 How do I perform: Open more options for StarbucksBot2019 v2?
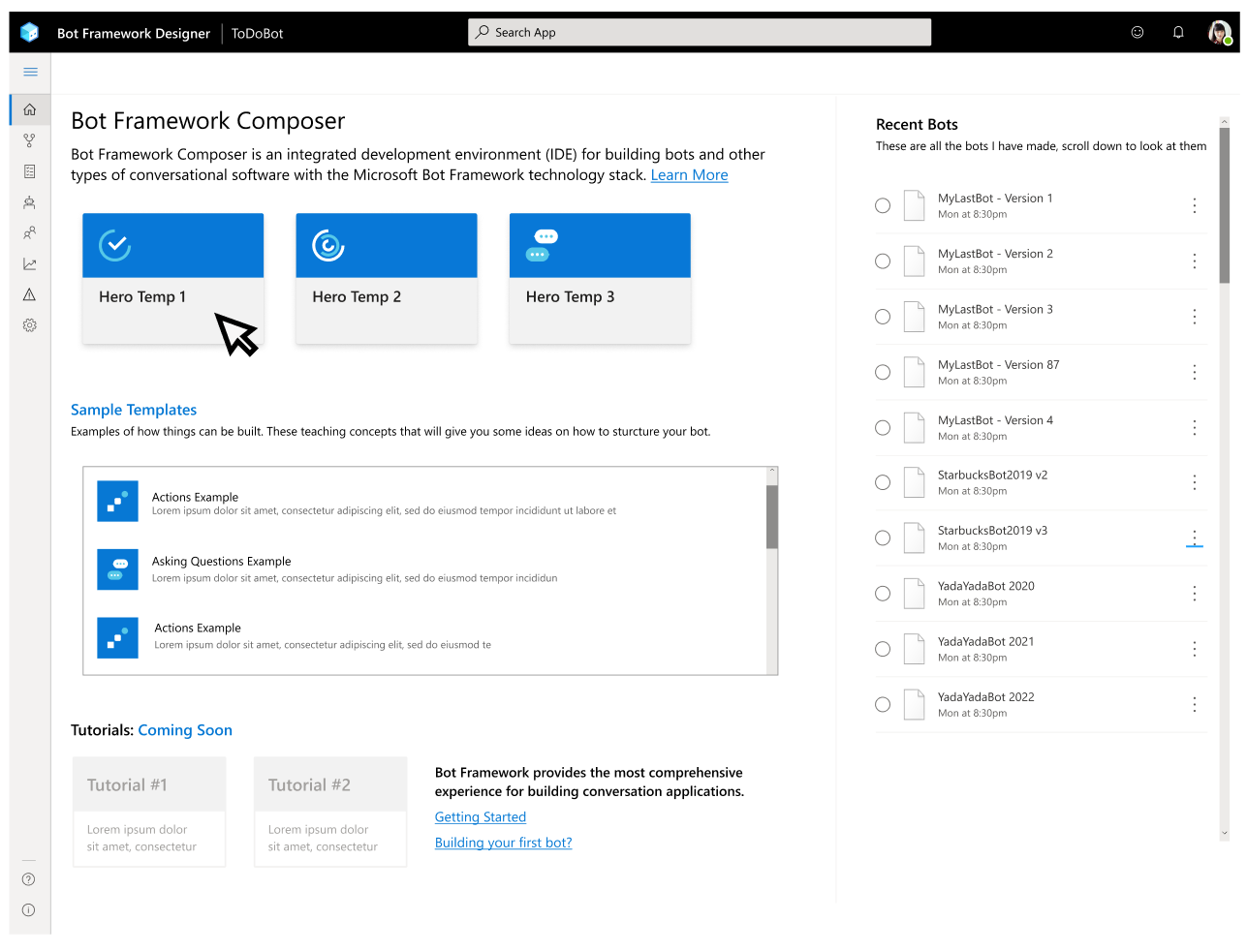(x=1195, y=482)
